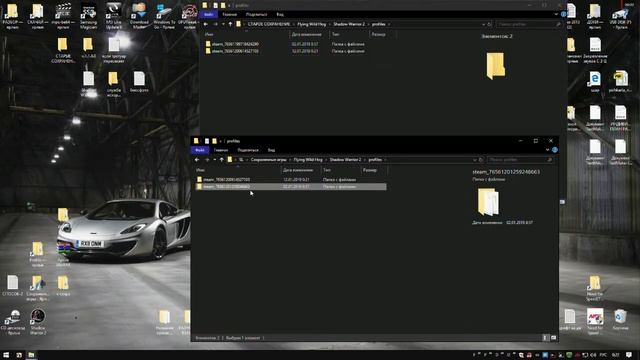The image size is (640, 360).
Task: Open Файл tab in front profiles window
Action: (200, 150)
